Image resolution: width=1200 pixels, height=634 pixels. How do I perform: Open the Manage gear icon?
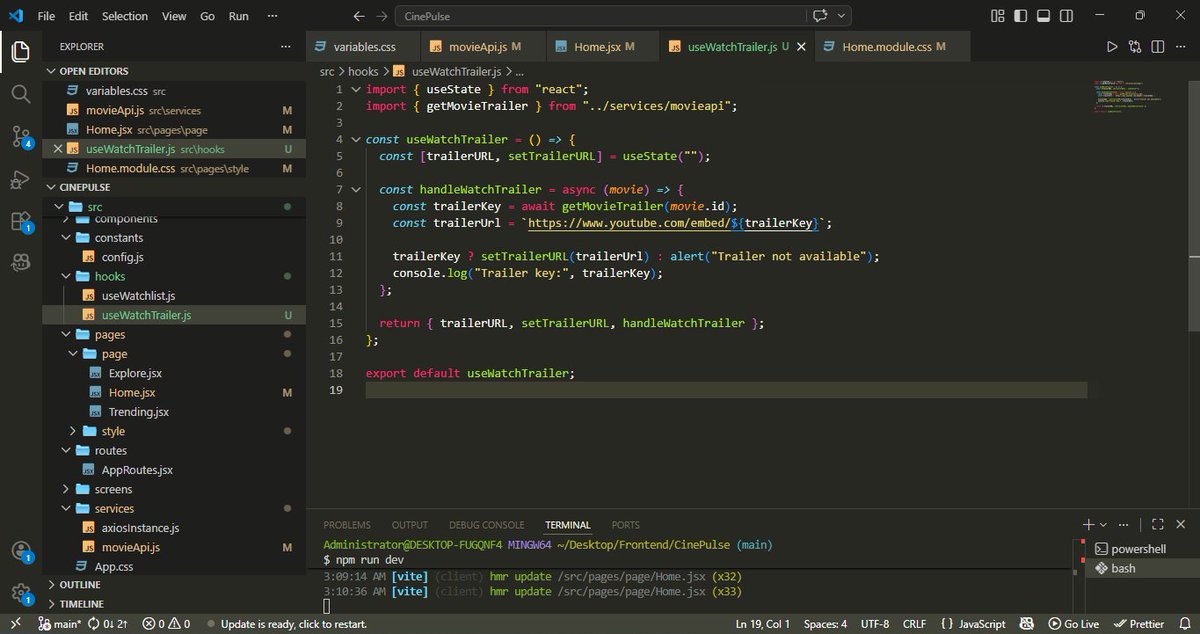click(x=21, y=592)
